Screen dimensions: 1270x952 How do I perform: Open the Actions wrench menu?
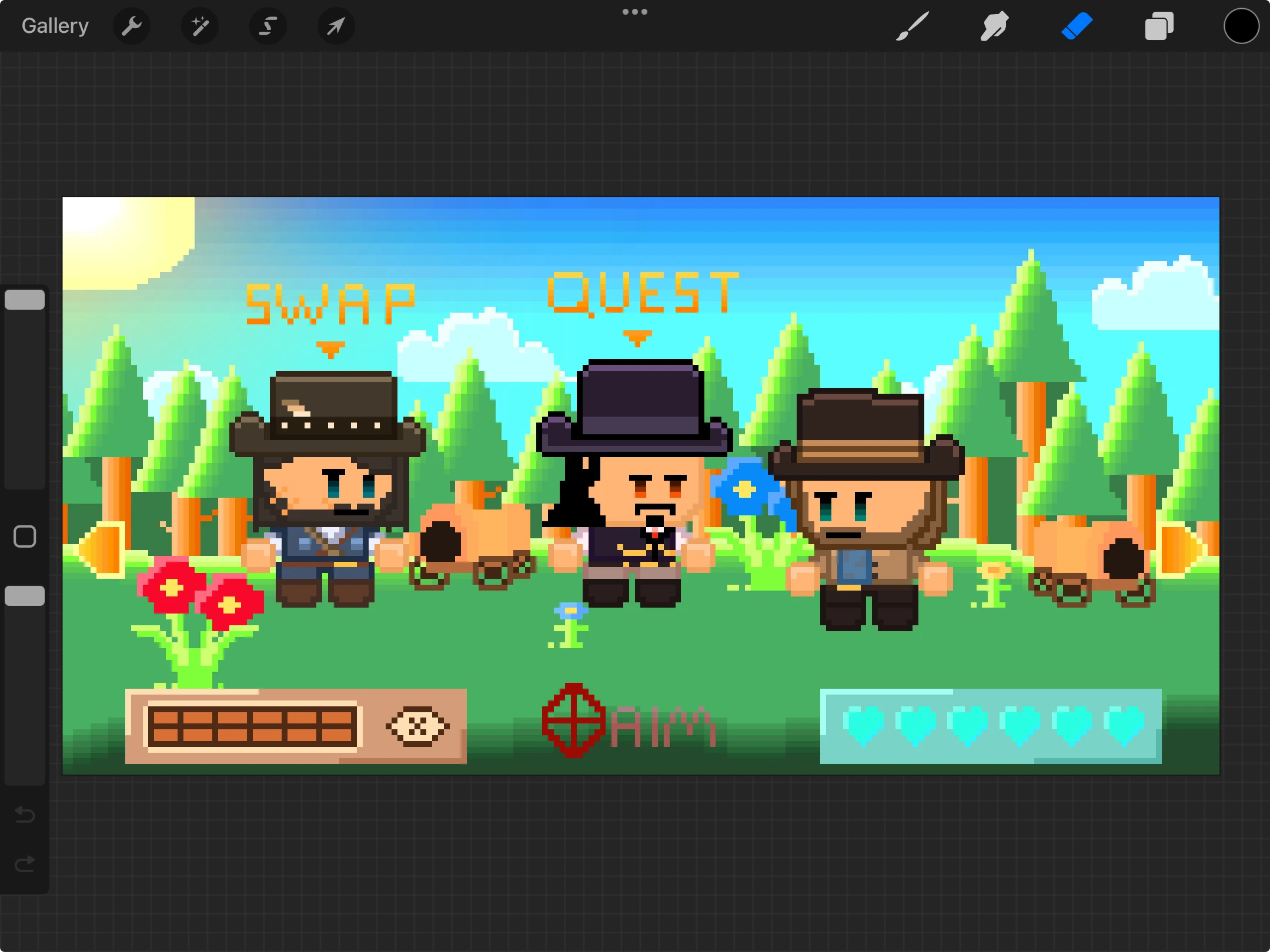(x=131, y=26)
